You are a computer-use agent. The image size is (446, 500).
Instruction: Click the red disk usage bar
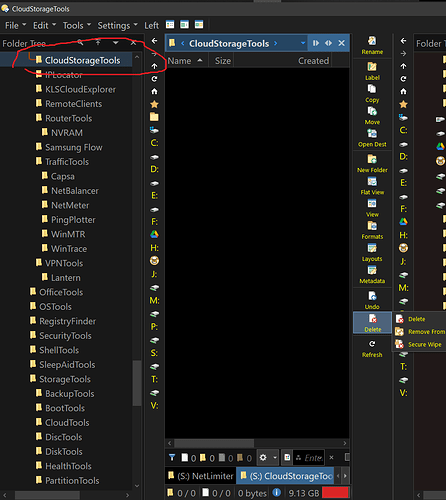click(335, 493)
